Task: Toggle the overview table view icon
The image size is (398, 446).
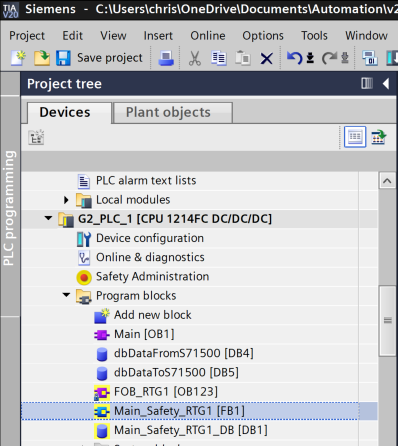Action: (x=355, y=137)
